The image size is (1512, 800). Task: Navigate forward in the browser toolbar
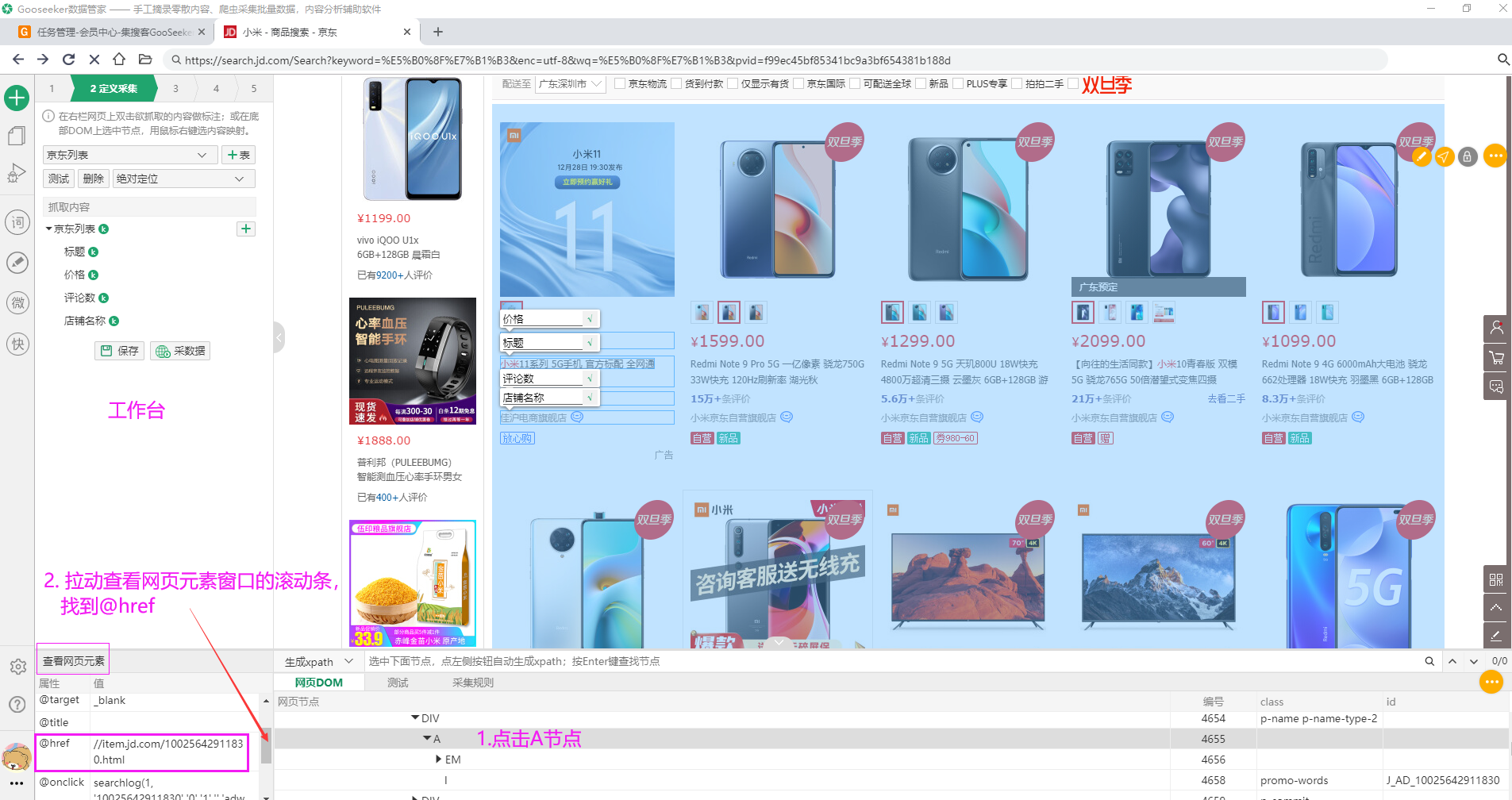[43, 60]
